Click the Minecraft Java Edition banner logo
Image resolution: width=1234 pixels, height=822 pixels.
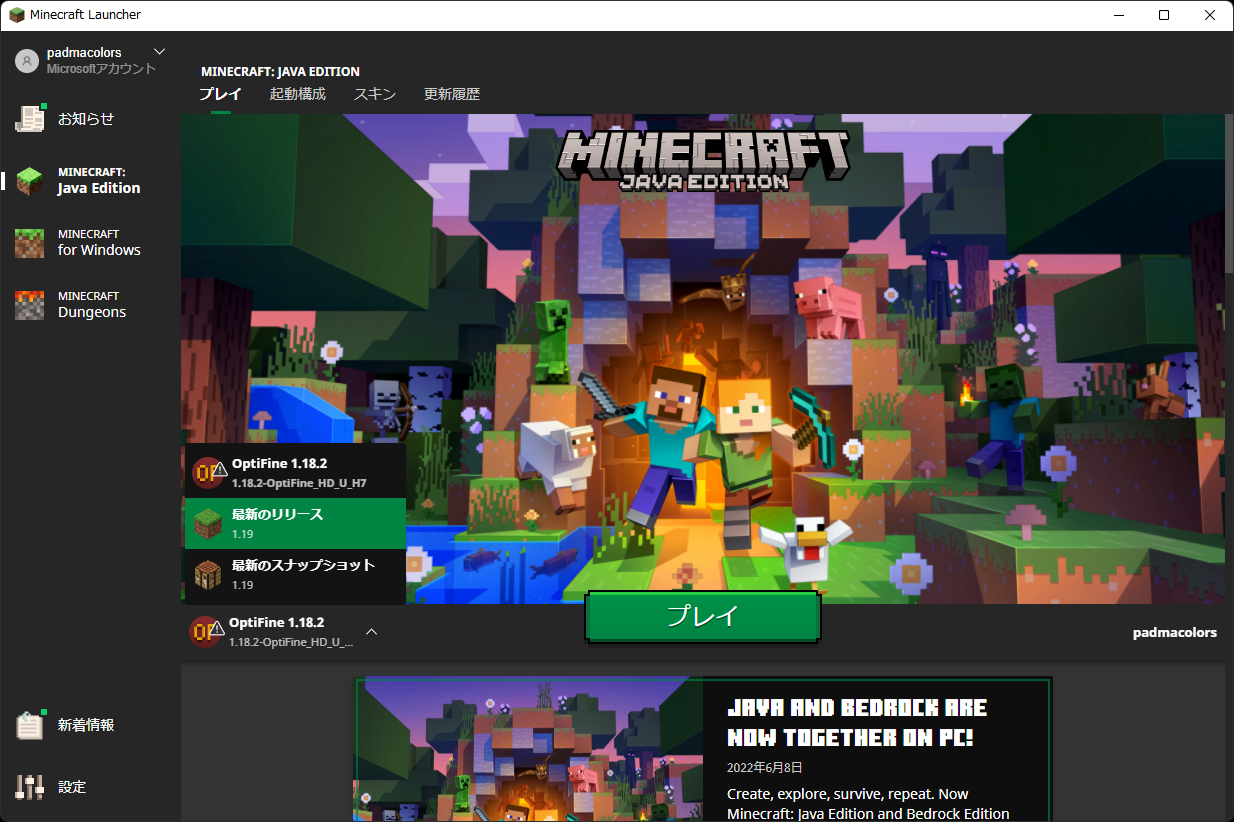pos(704,160)
